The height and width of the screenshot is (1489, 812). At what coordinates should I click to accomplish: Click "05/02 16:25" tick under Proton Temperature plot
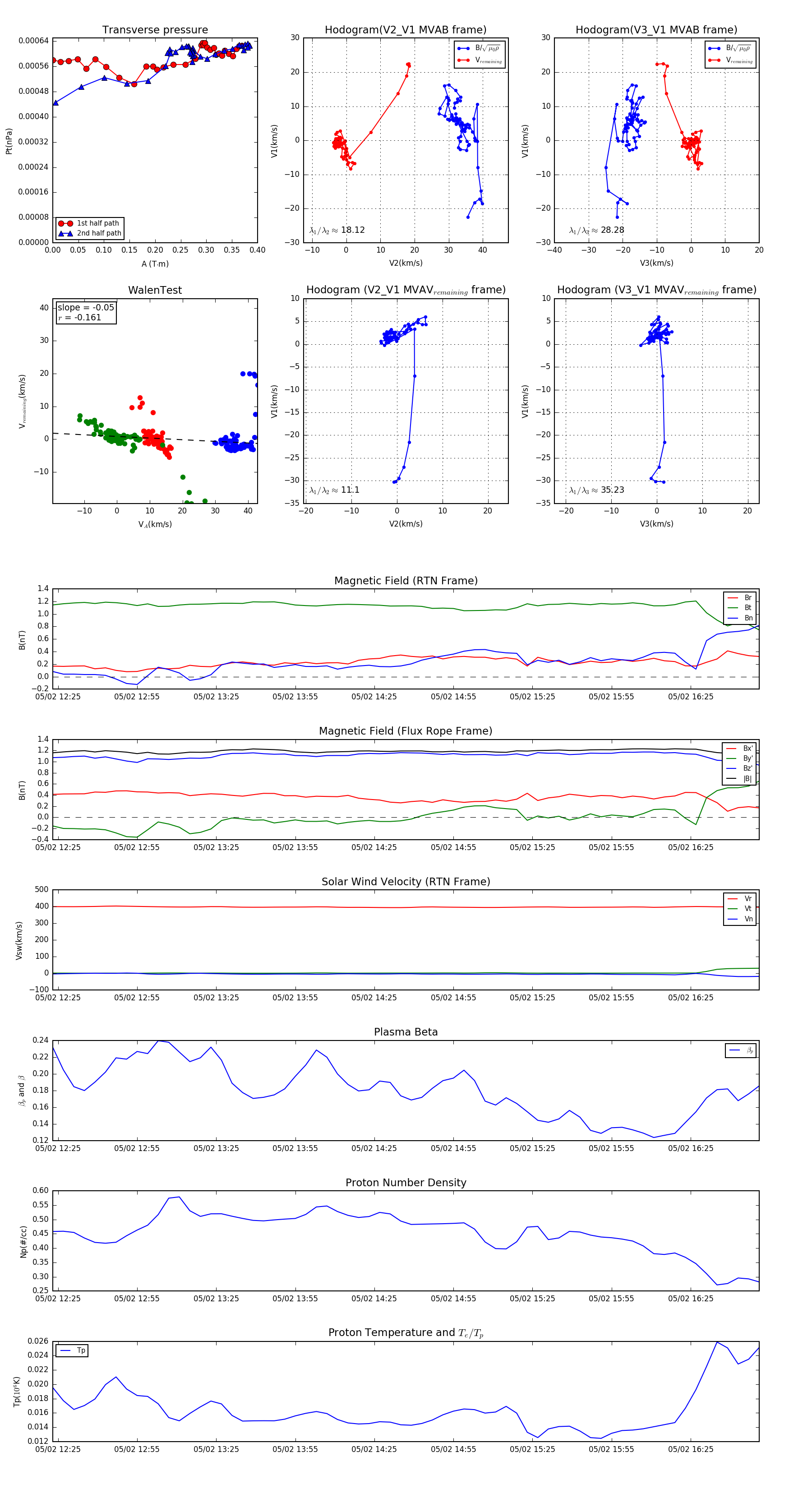691,1449
